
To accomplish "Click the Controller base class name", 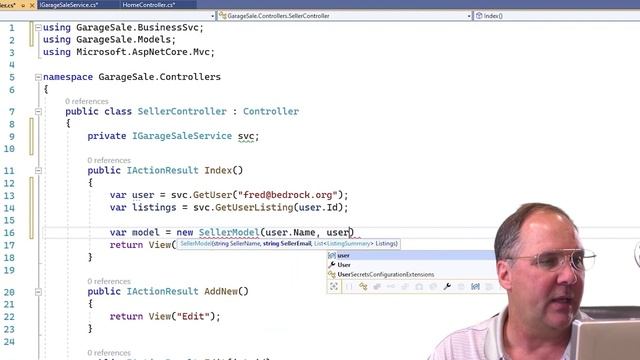I will 271,111.
